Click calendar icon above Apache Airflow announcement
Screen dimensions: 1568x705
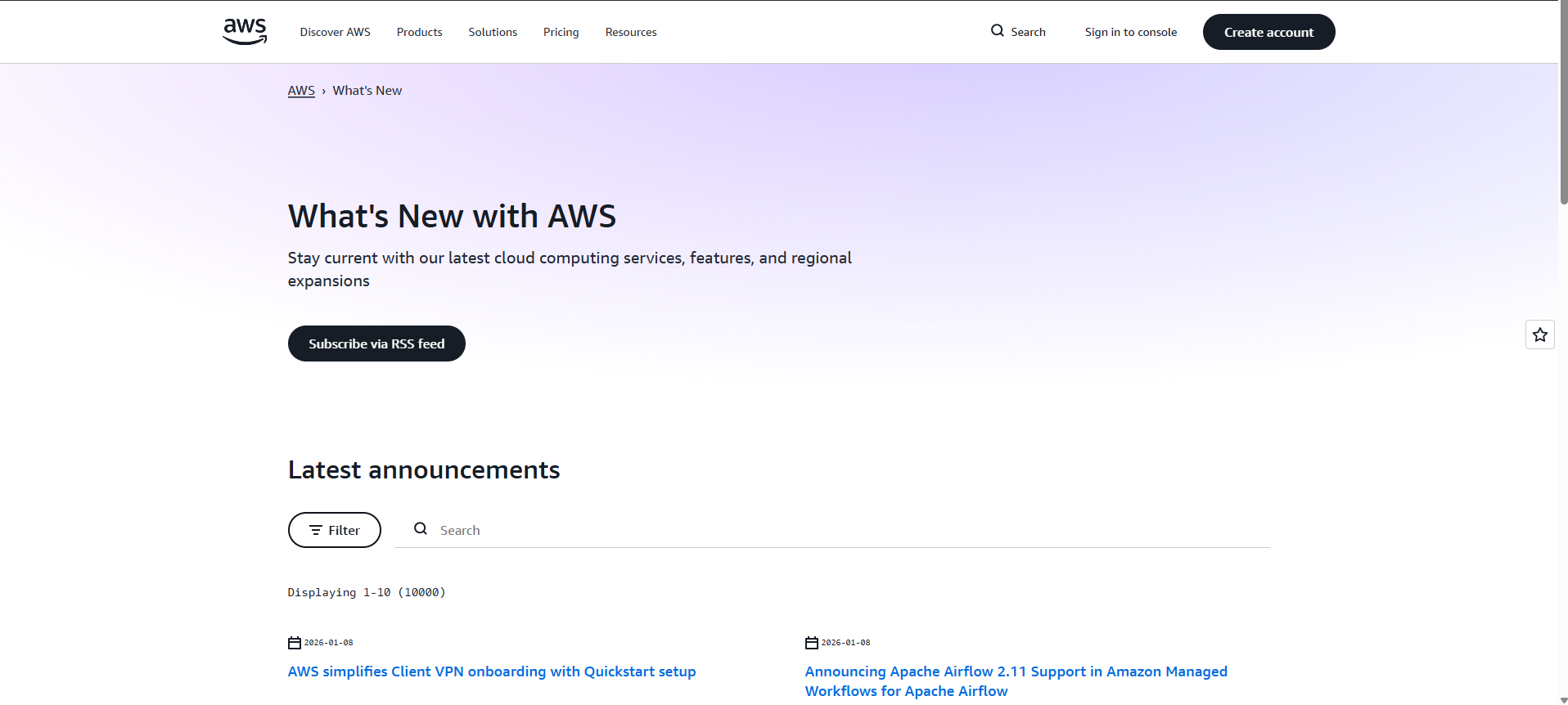tap(812, 643)
